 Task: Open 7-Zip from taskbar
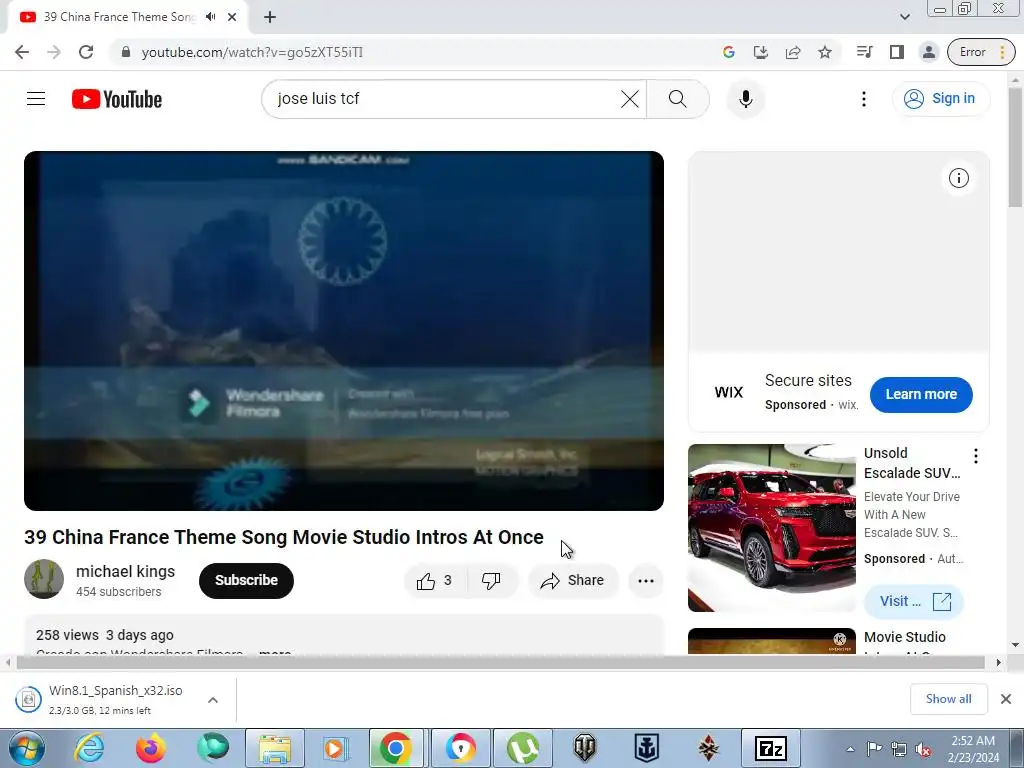pyautogui.click(x=771, y=748)
